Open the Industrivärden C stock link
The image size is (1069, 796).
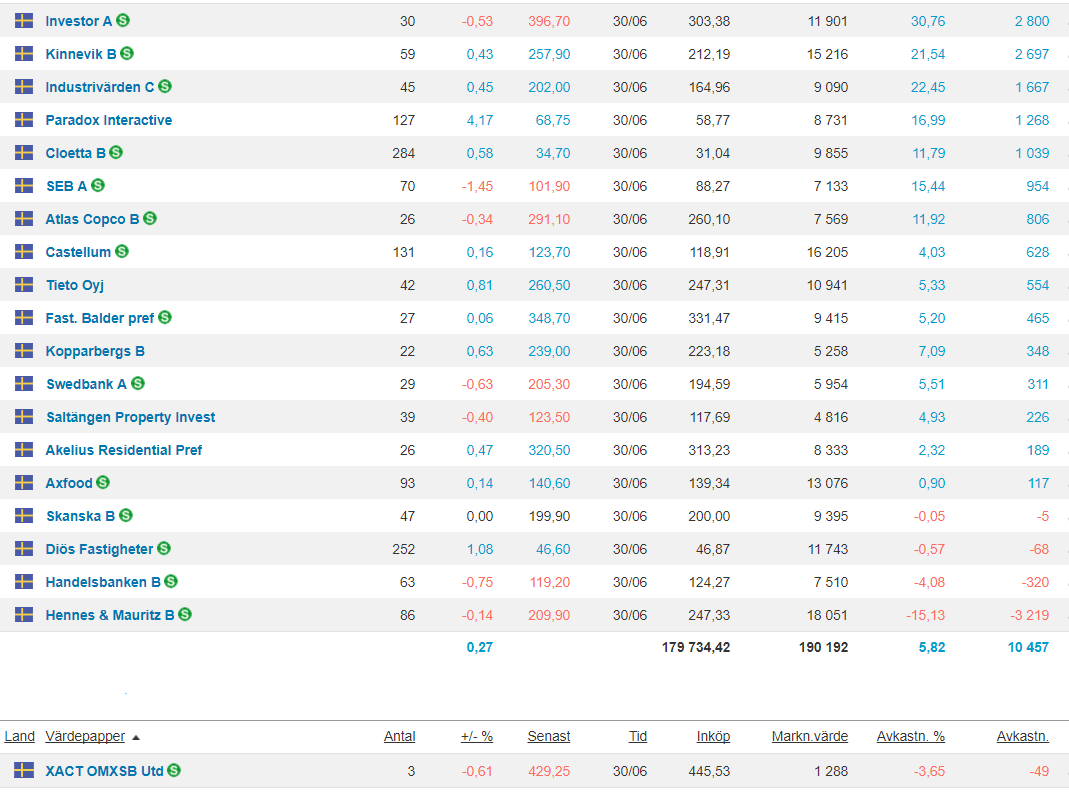99,87
